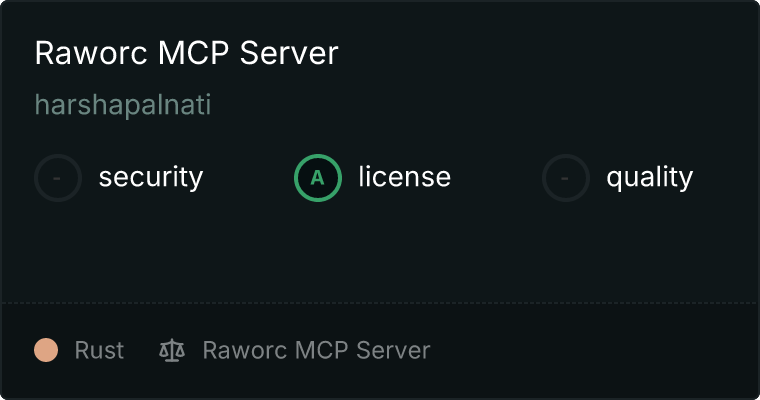Visit the harshapalnati author profile
760x400 pixels.
click(x=123, y=105)
